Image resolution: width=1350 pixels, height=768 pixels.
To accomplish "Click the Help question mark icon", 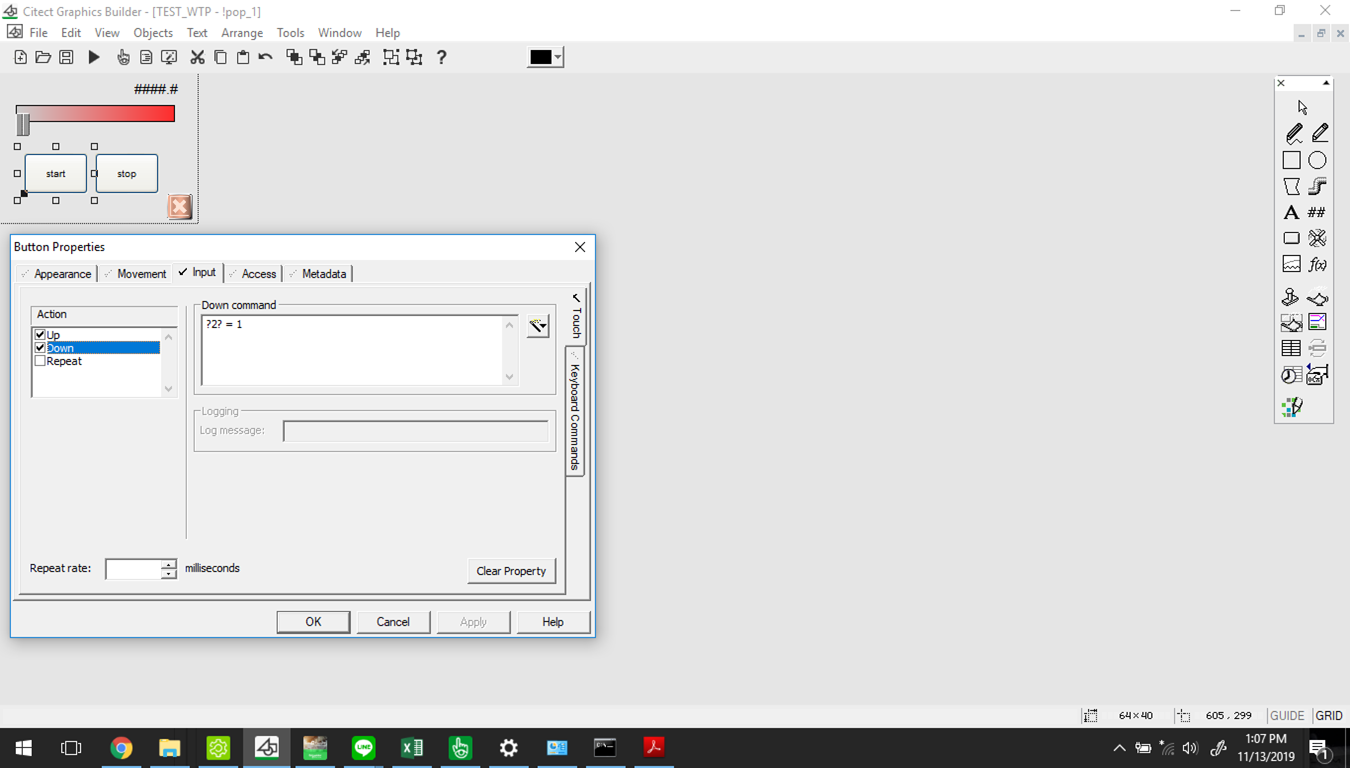I will (441, 57).
